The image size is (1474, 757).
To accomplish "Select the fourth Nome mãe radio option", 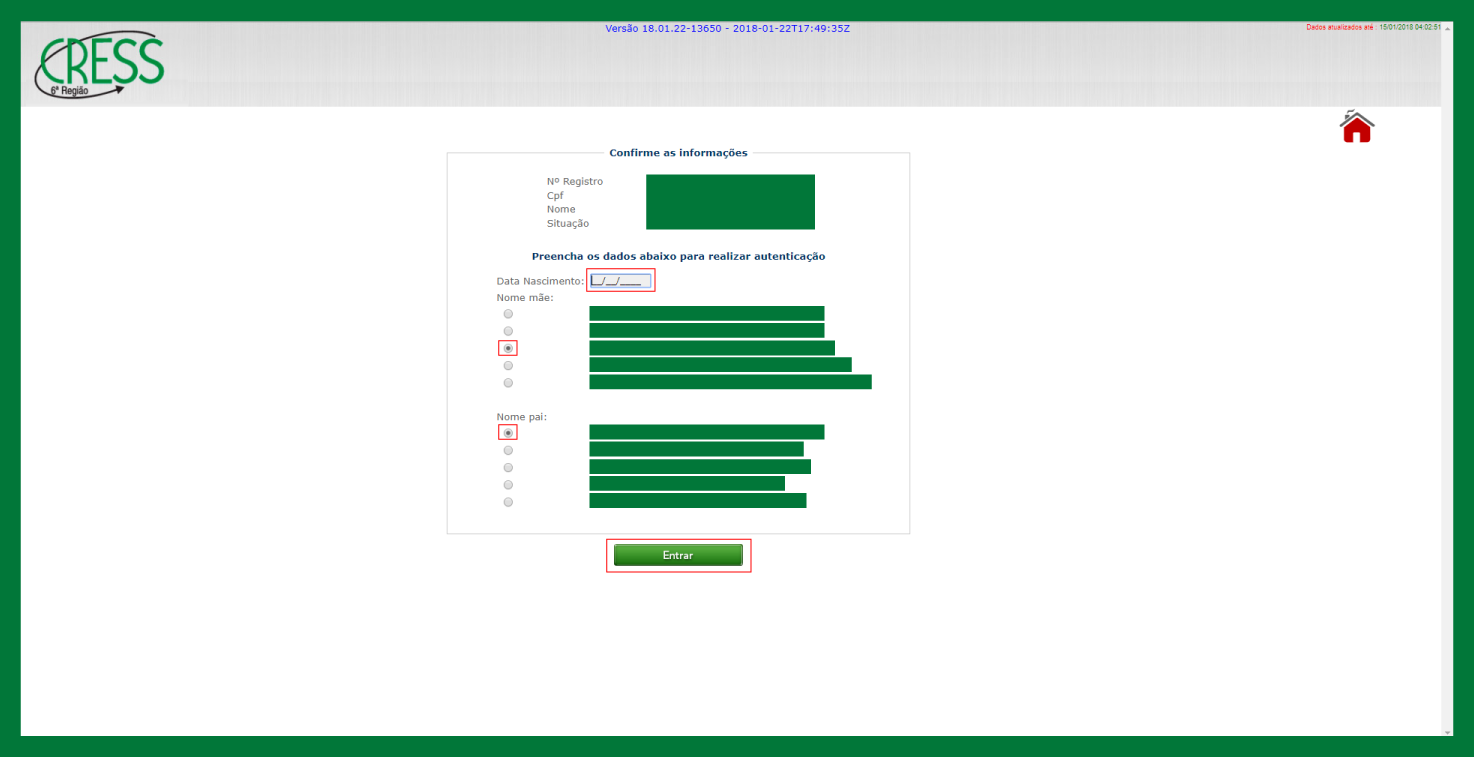I will click(508, 366).
